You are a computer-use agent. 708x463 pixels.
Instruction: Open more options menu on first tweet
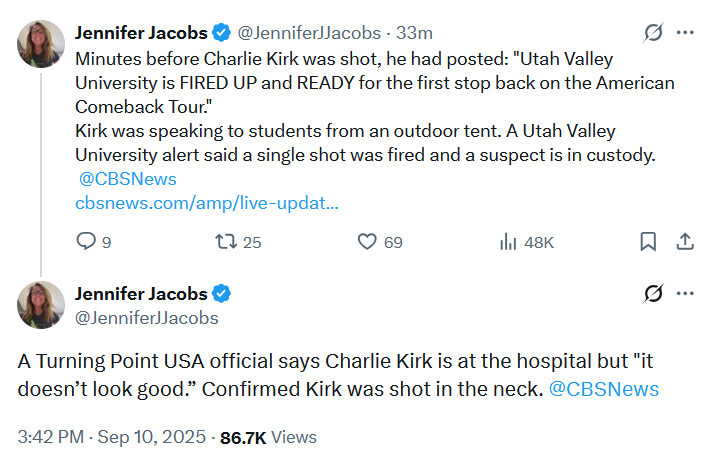[x=686, y=33]
